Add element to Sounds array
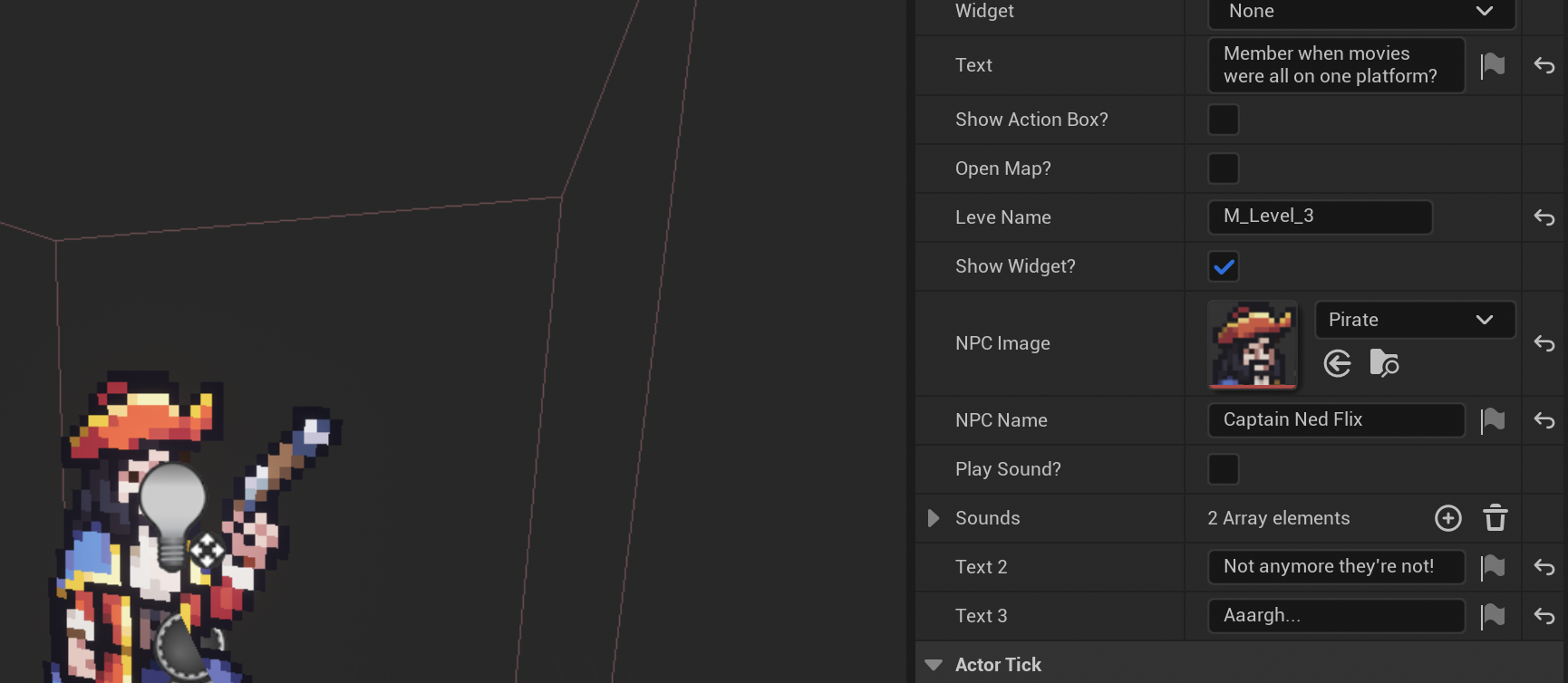 [1448, 518]
